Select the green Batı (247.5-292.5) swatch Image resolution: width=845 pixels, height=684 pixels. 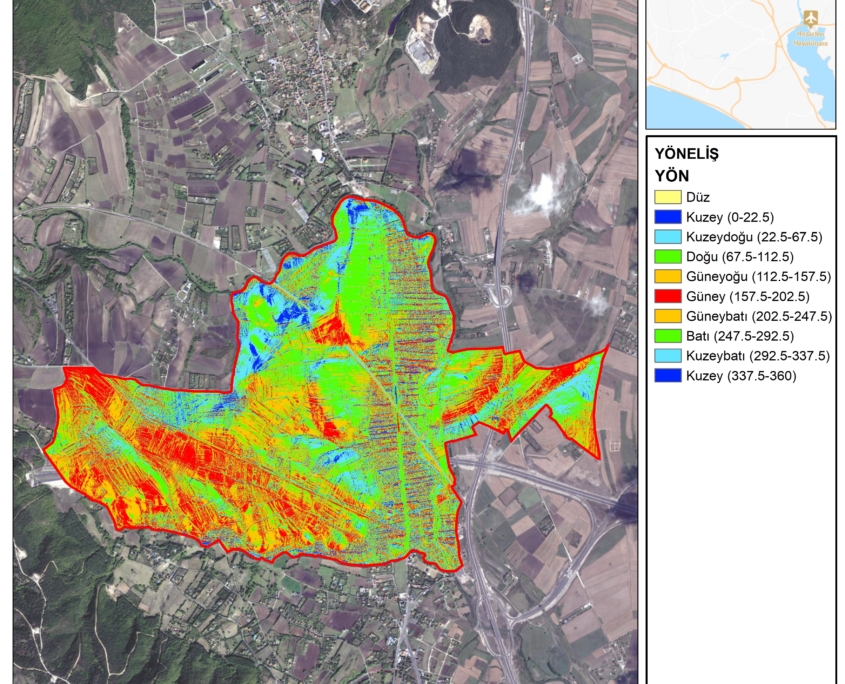[x=667, y=336]
